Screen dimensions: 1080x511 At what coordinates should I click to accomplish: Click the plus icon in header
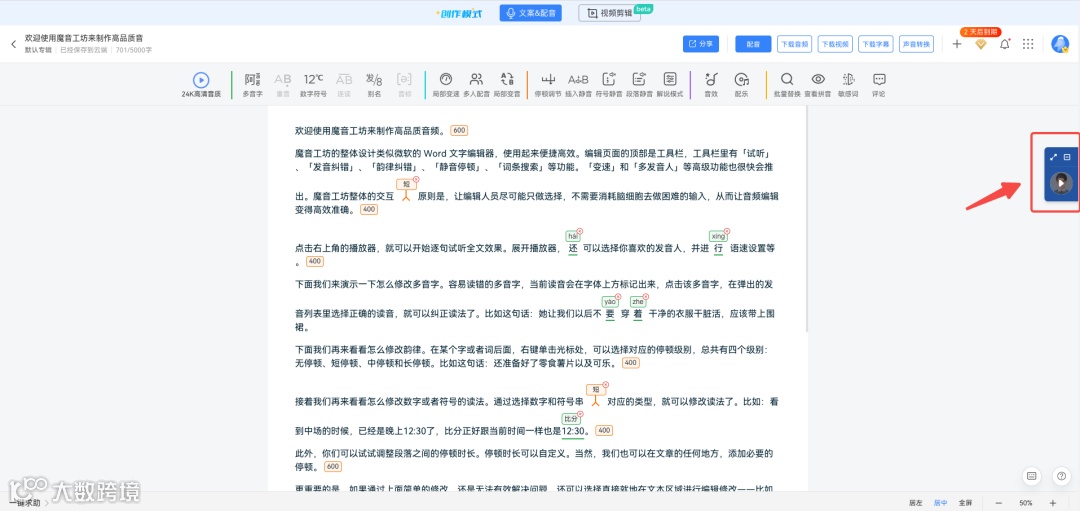[x=957, y=44]
